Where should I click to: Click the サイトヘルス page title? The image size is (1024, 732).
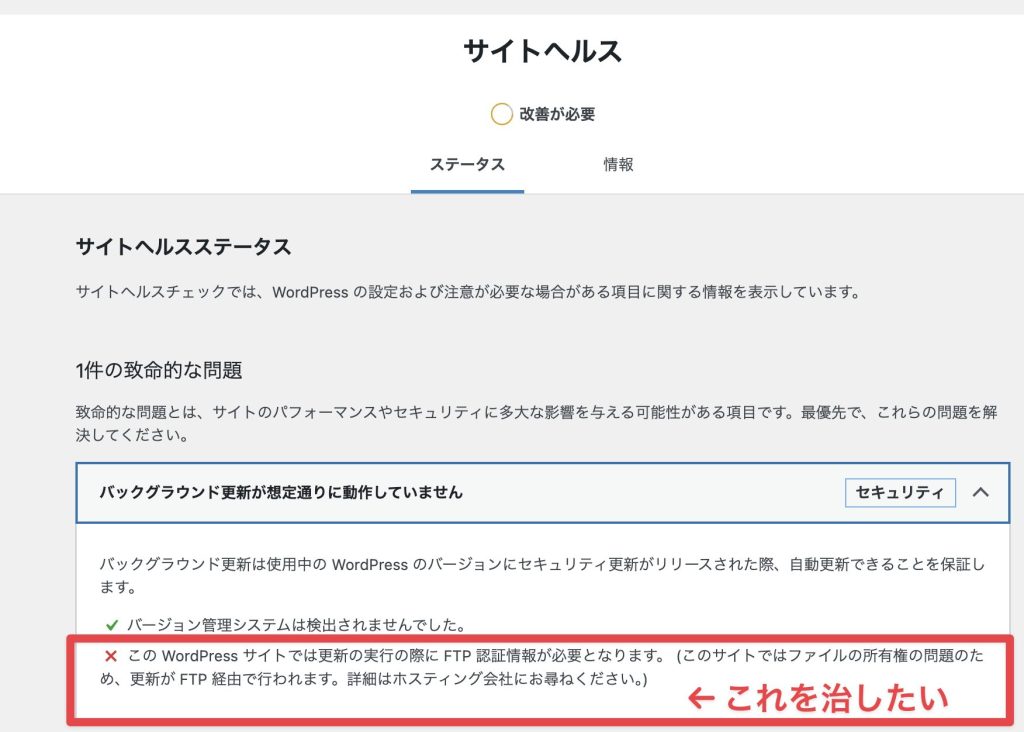coord(540,51)
